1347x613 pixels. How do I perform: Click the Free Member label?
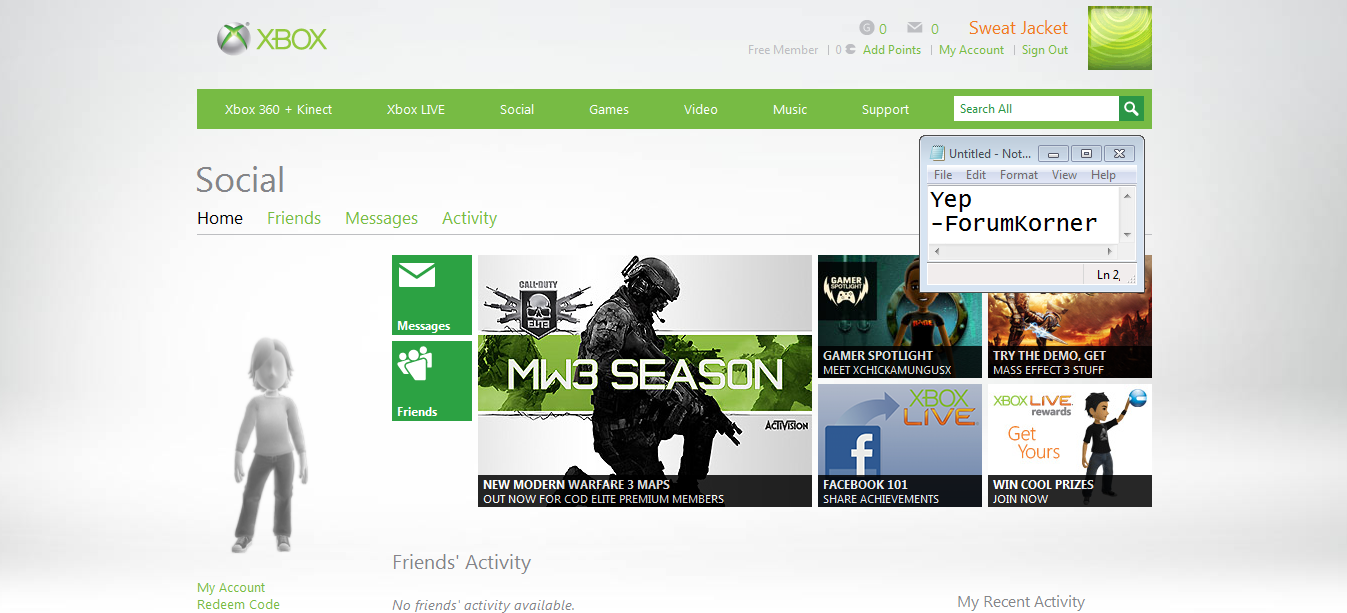coord(783,50)
